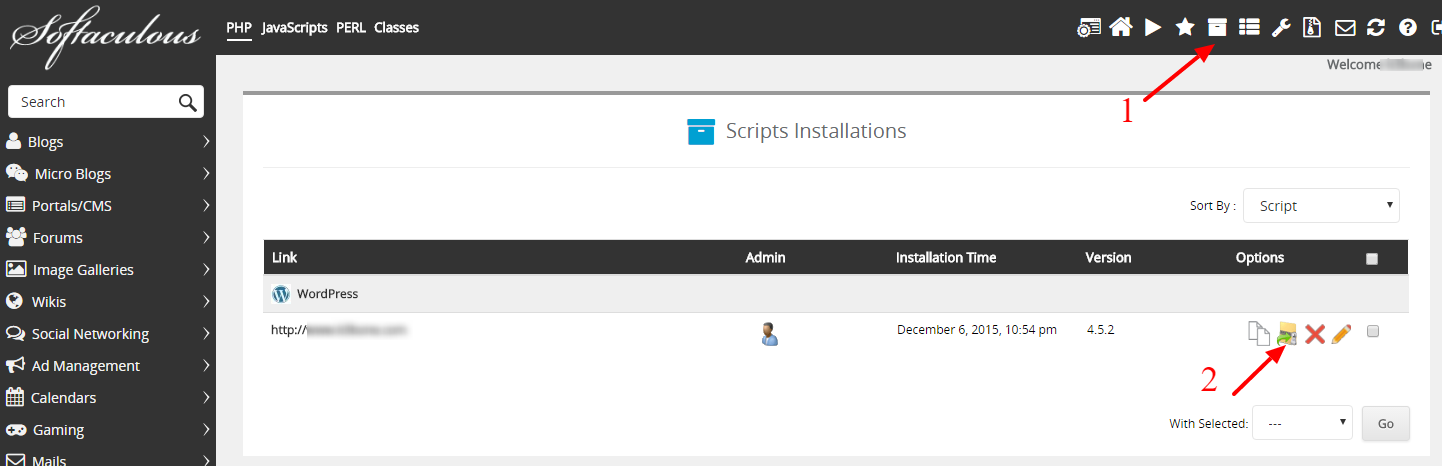Screen dimensions: 1442x466
Task: Open script ratings with the star icon
Action: pos(1185,28)
